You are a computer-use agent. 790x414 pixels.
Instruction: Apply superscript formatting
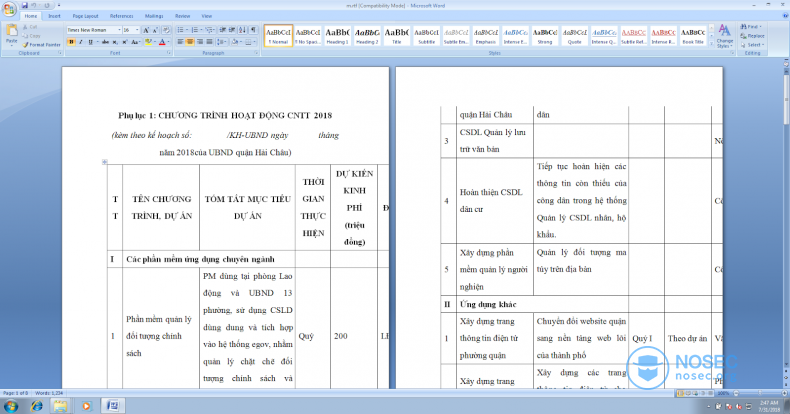click(x=125, y=42)
